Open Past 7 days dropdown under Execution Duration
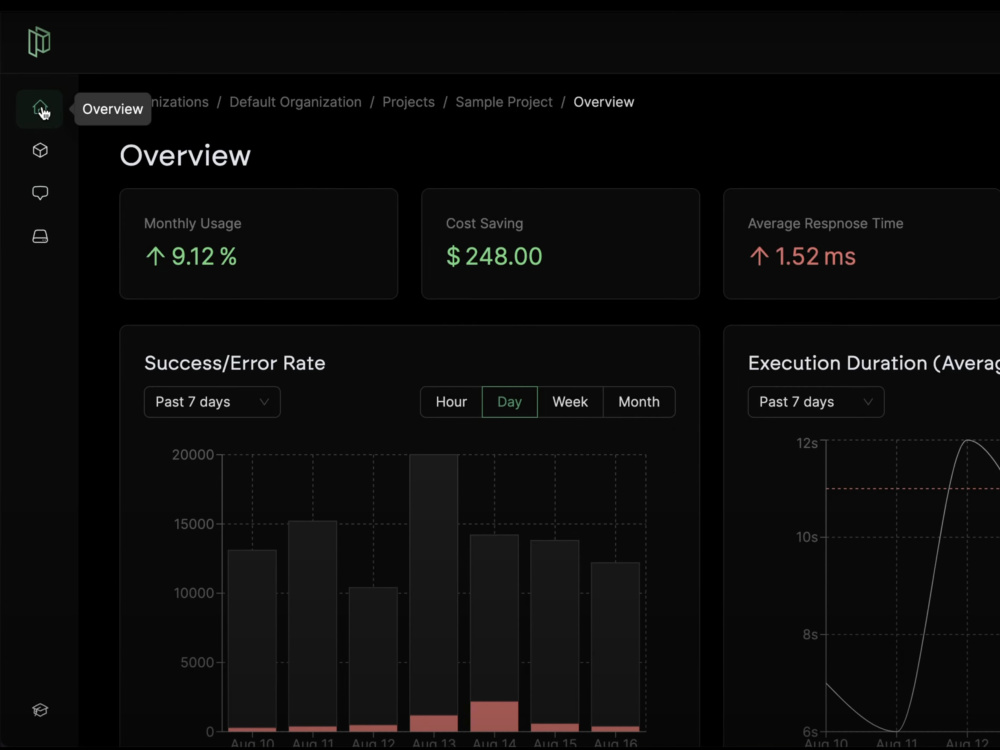1000x750 pixels. point(816,402)
